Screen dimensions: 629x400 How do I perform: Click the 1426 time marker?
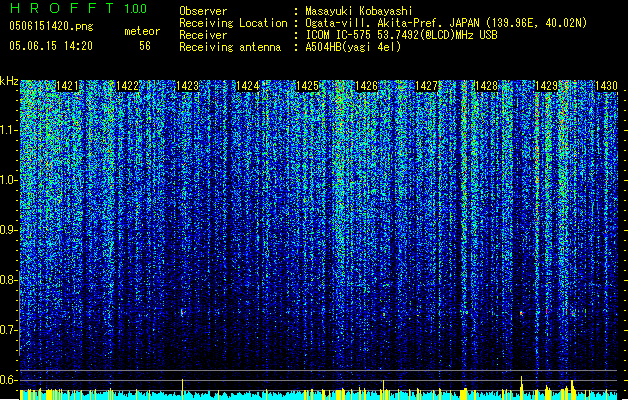coord(367,86)
